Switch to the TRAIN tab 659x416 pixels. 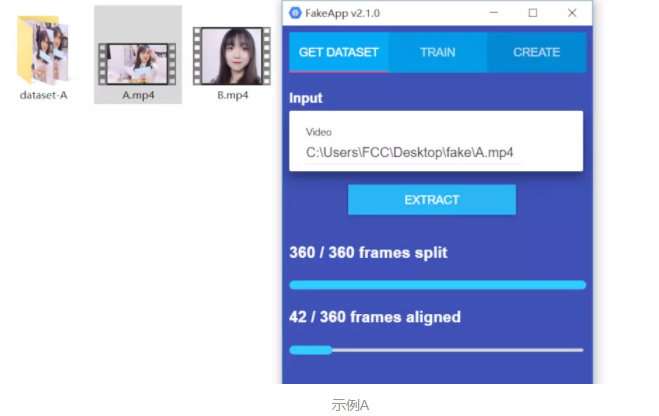pyautogui.click(x=438, y=52)
